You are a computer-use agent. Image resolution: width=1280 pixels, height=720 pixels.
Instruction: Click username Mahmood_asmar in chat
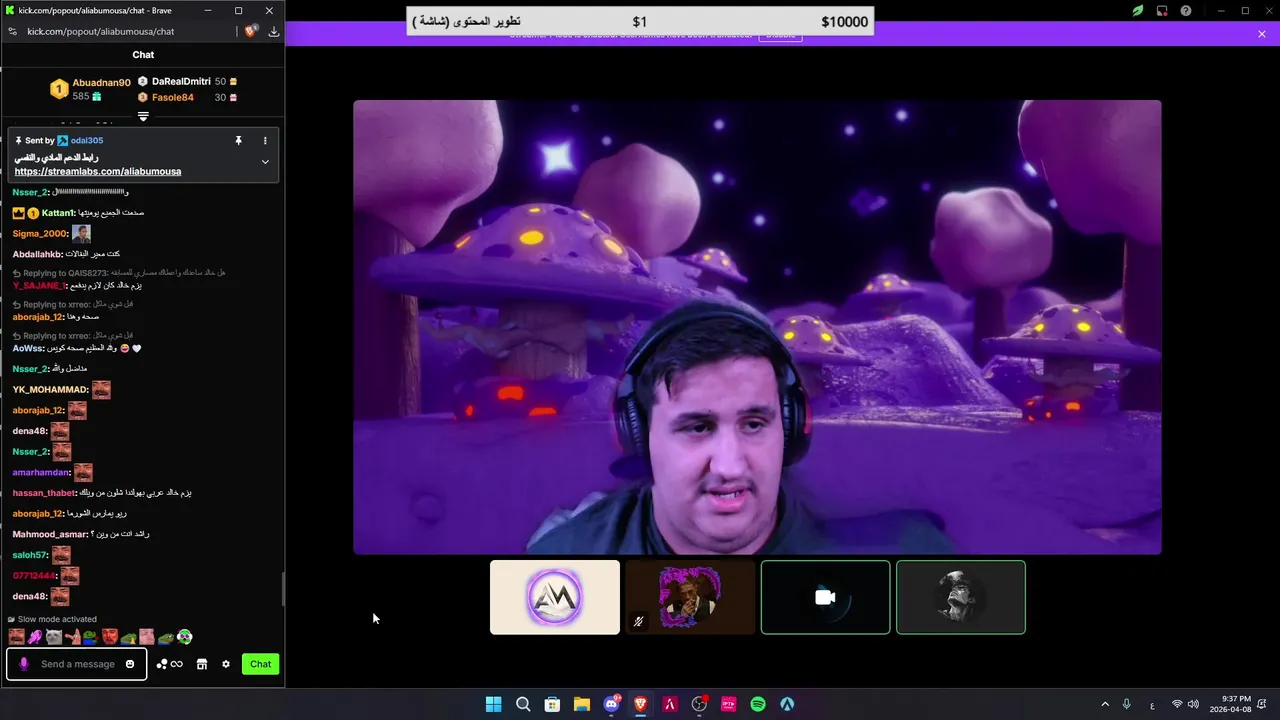(50, 534)
